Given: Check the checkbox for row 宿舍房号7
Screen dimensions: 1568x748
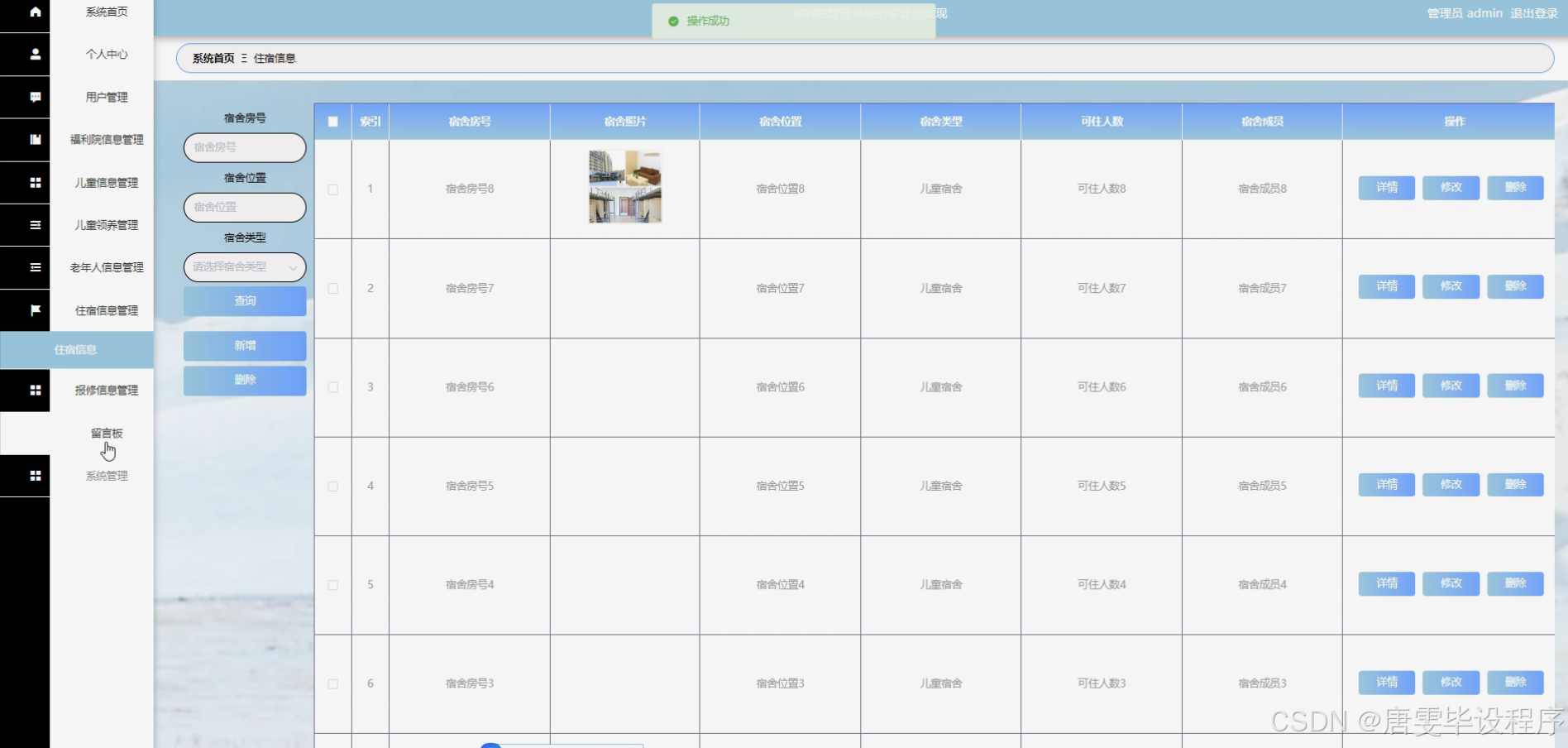Looking at the screenshot, I should coord(332,289).
